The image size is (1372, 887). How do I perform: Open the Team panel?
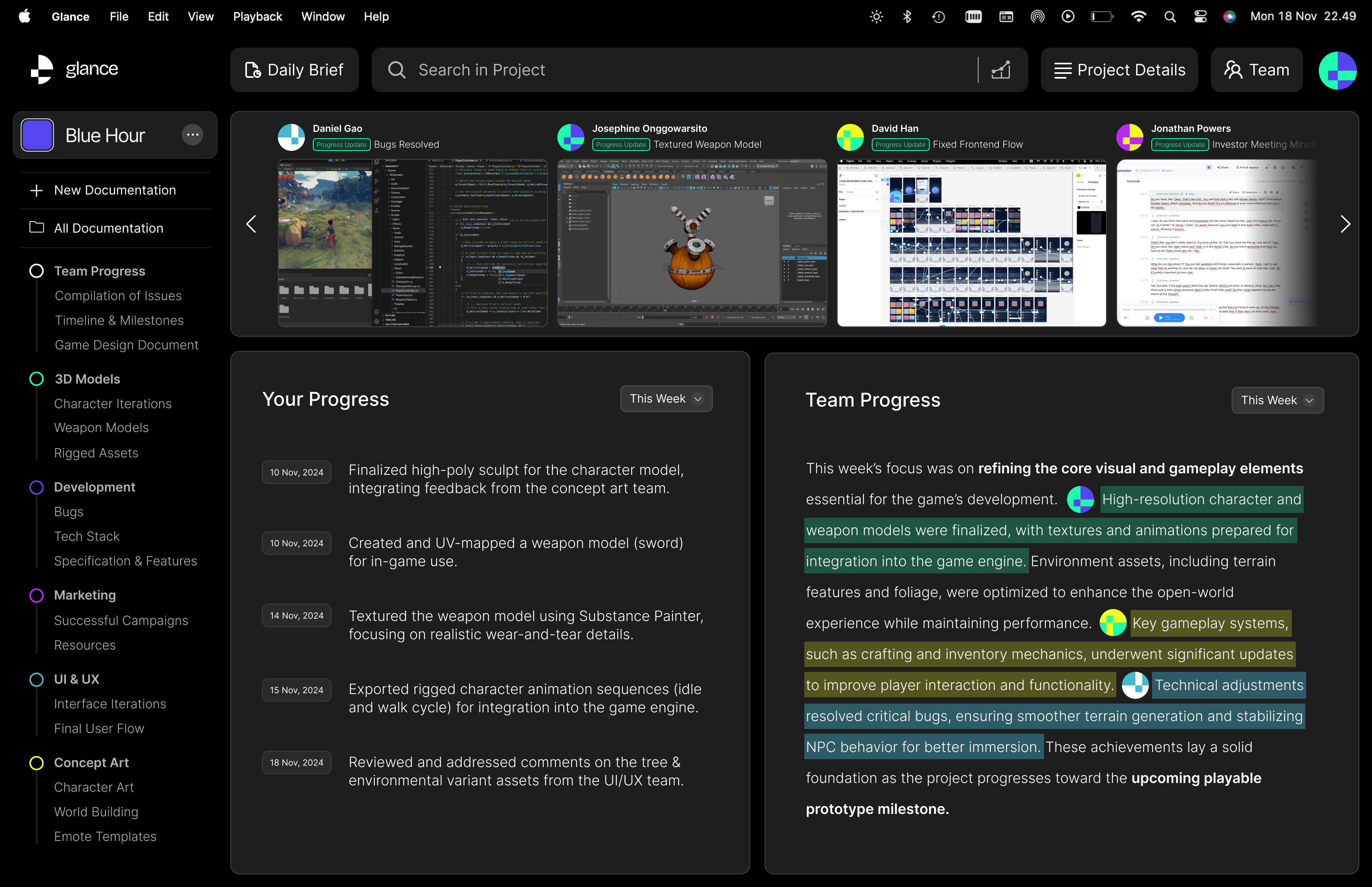coord(1256,70)
